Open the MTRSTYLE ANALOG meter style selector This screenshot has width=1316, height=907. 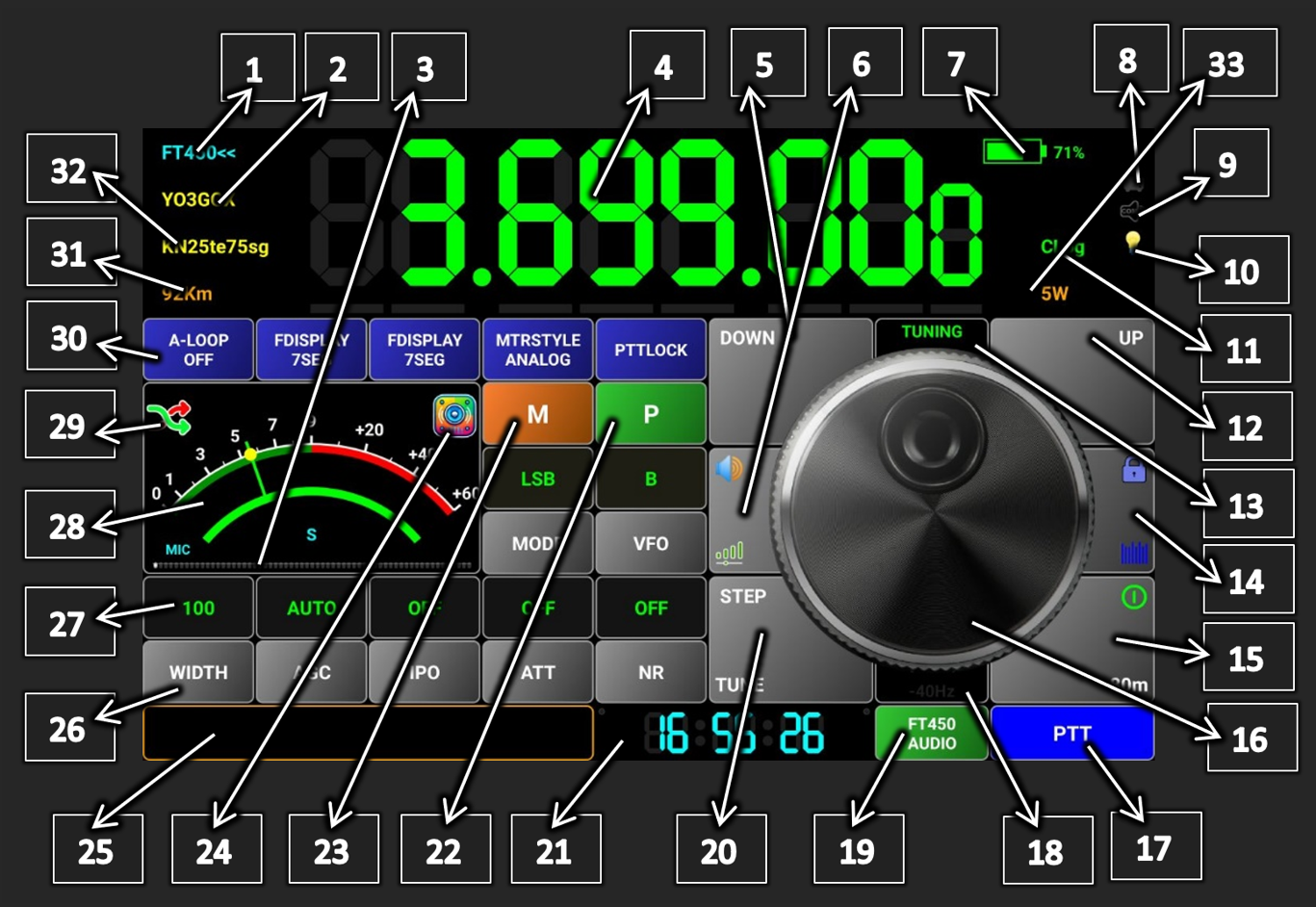click(x=538, y=350)
